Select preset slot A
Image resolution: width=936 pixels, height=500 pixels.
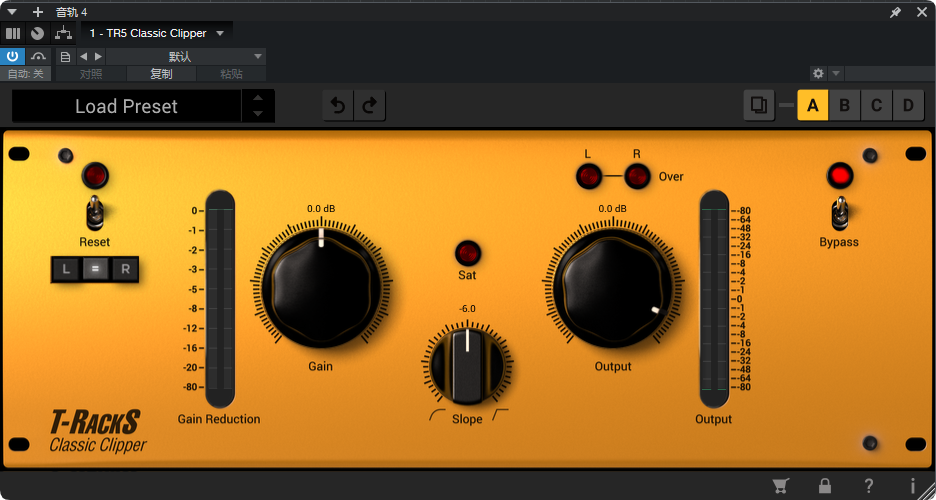(812, 106)
